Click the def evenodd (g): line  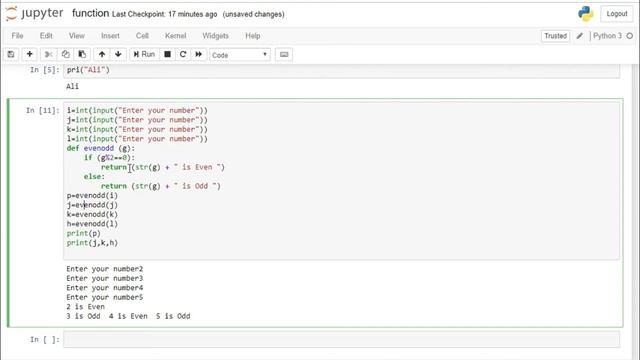[101, 148]
